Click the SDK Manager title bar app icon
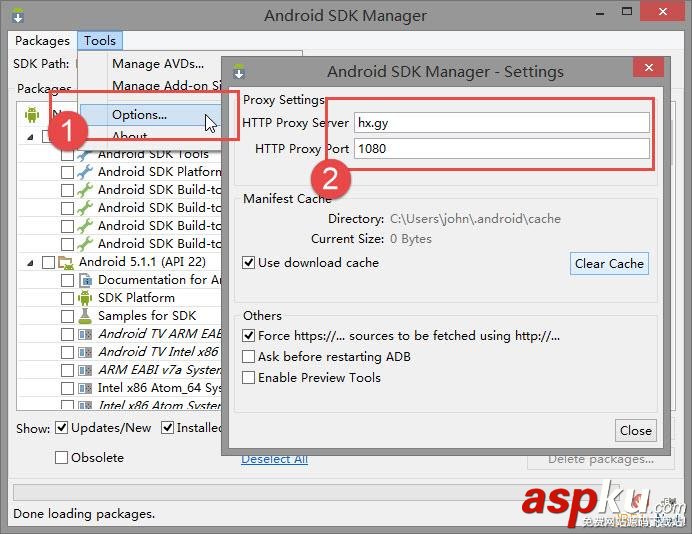Viewport: 692px width, 534px height. tap(18, 15)
